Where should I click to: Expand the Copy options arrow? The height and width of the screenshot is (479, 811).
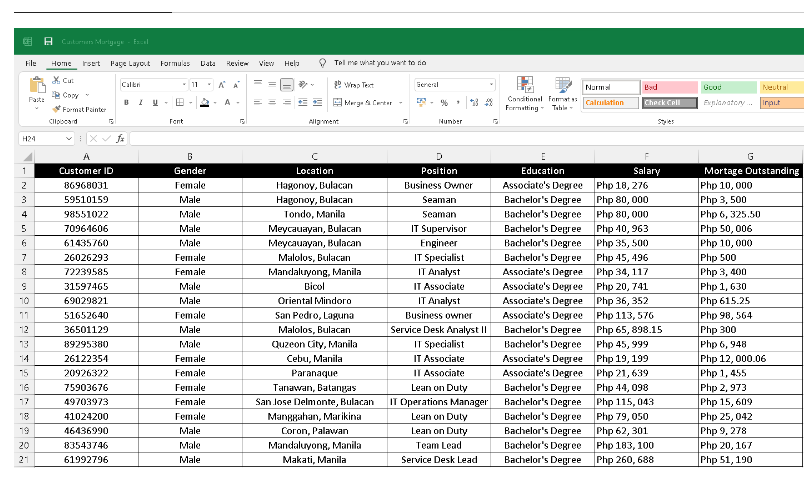point(87,95)
